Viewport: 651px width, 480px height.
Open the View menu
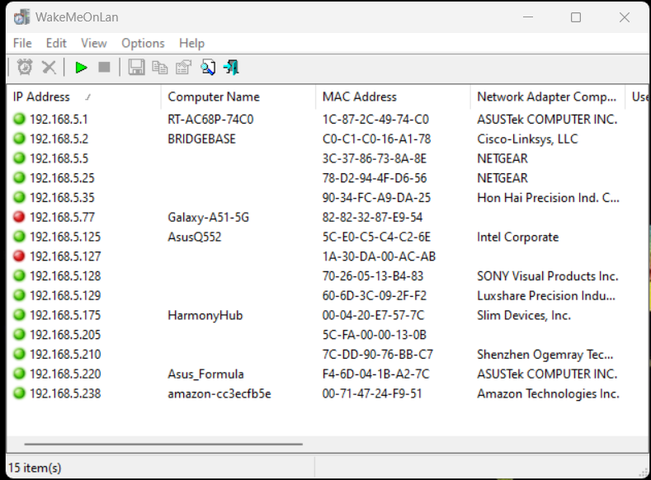[x=94, y=43]
